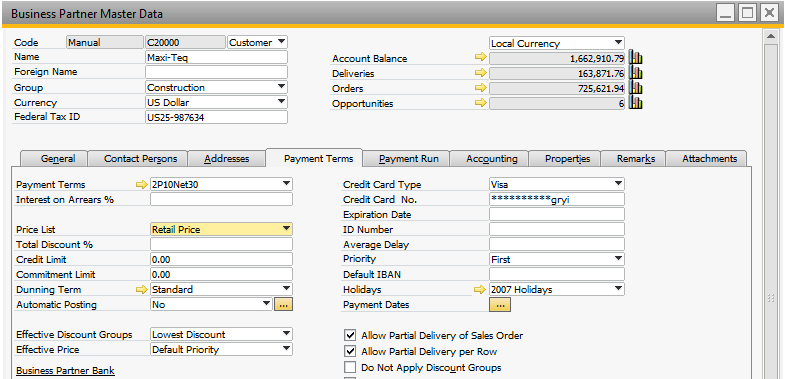Viewport: 785px width, 379px height.
Task: Show the Opportunities chart icon
Action: (636, 103)
